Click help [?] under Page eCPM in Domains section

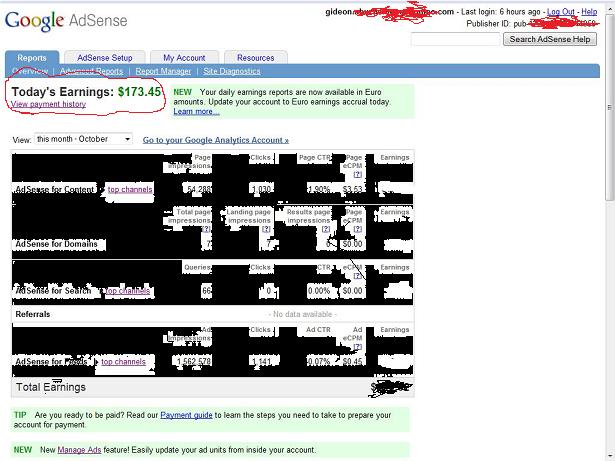coord(358,229)
